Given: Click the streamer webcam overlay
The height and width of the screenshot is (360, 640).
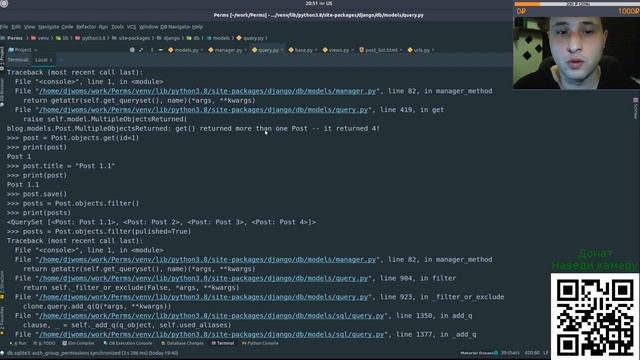Looking at the screenshot, I should pyautogui.click(x=576, y=53).
